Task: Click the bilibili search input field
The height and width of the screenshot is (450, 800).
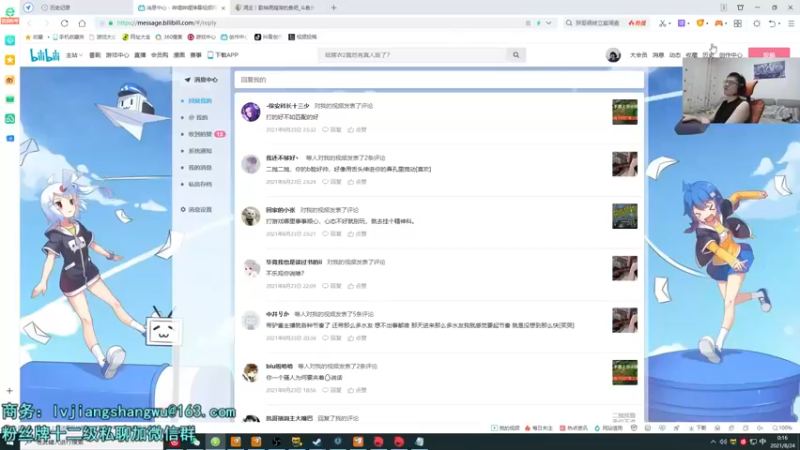Action: pyautogui.click(x=413, y=55)
